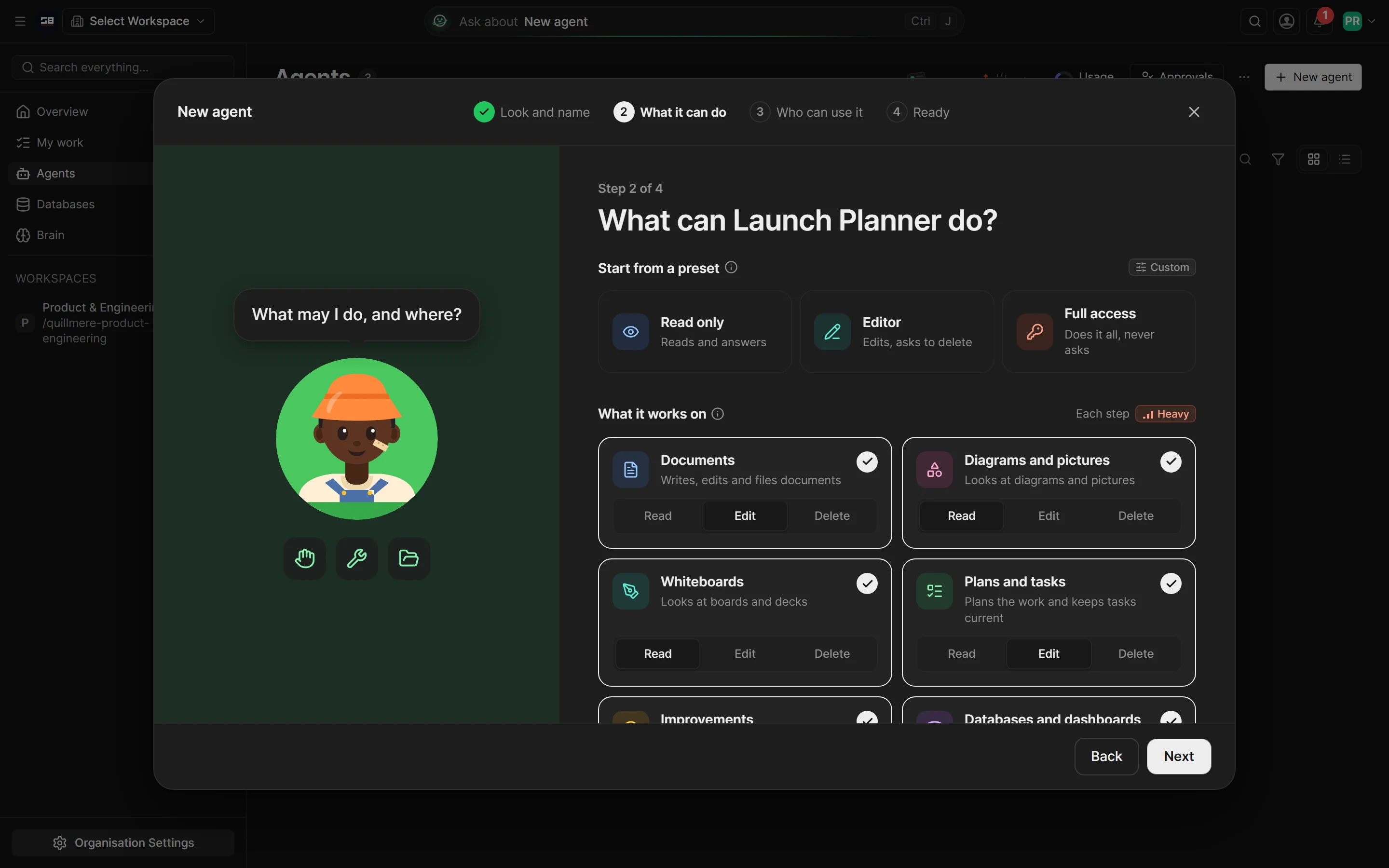Expand the PR account menu chevron

pos(1372,21)
